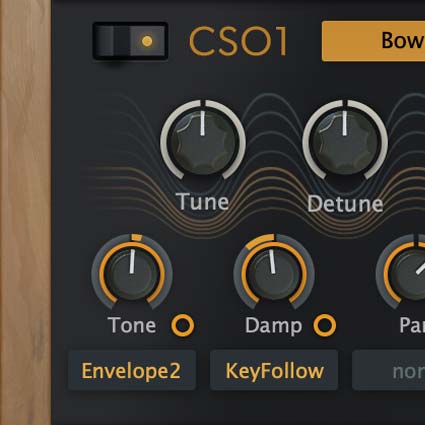Open the Bow preset selector button
The image size is (425, 425).
(373, 41)
